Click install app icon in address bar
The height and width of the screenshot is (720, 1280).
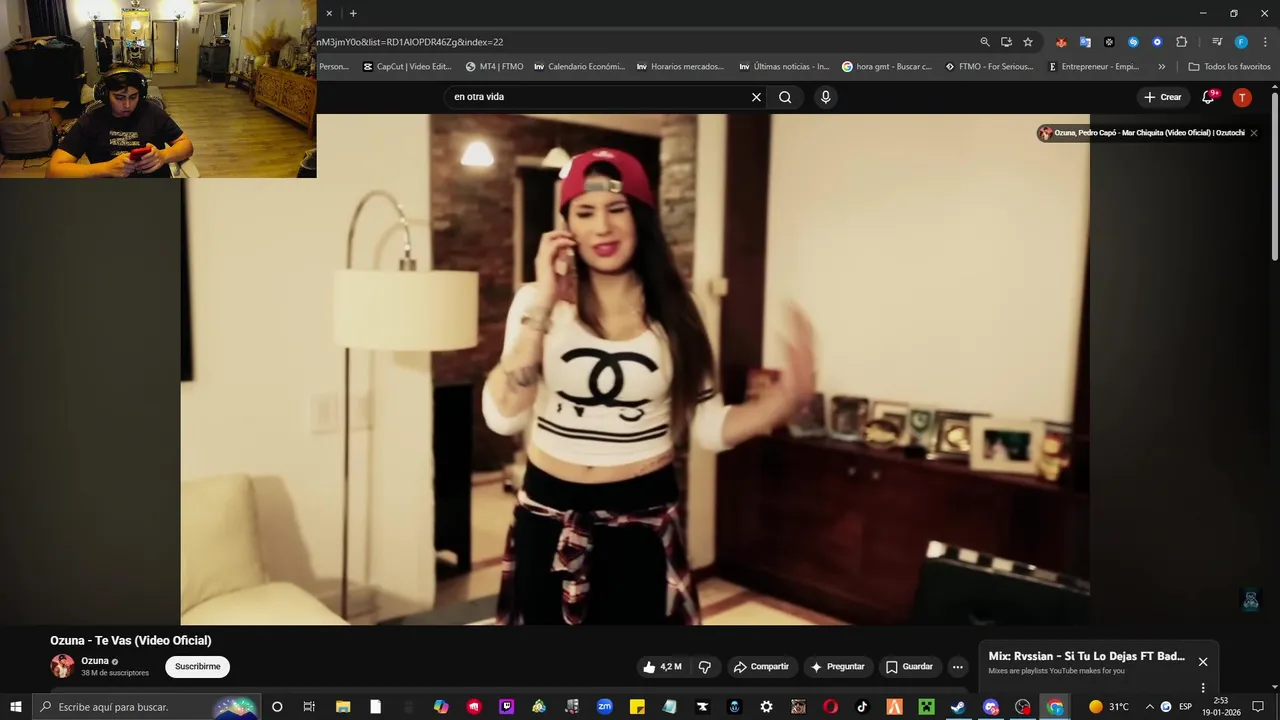1006,42
